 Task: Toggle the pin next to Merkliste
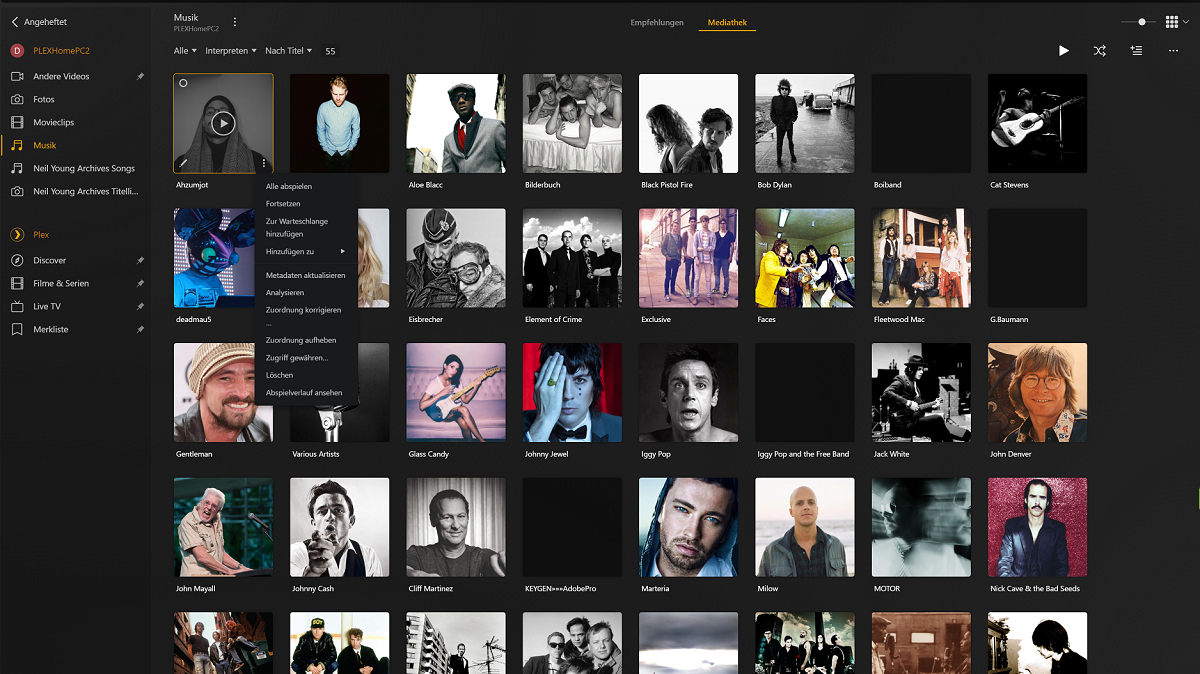point(140,329)
